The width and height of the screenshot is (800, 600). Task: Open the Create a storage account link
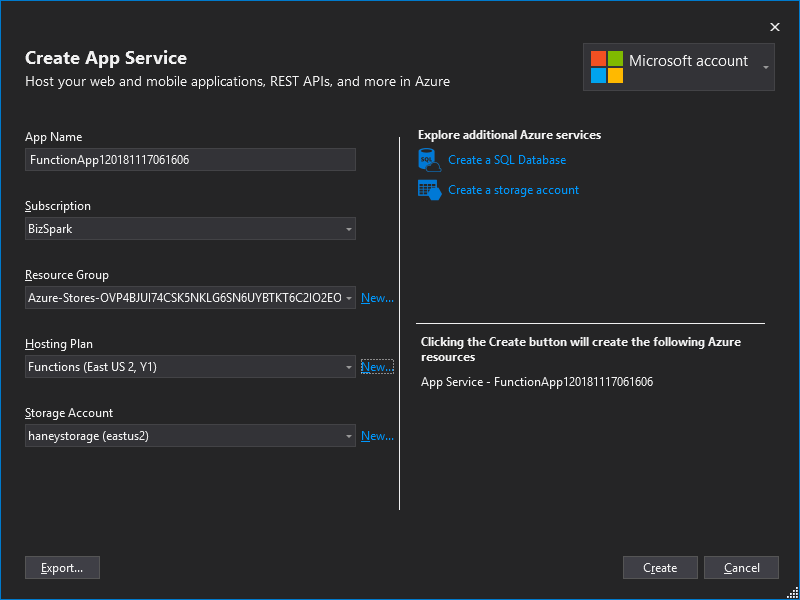pos(513,190)
